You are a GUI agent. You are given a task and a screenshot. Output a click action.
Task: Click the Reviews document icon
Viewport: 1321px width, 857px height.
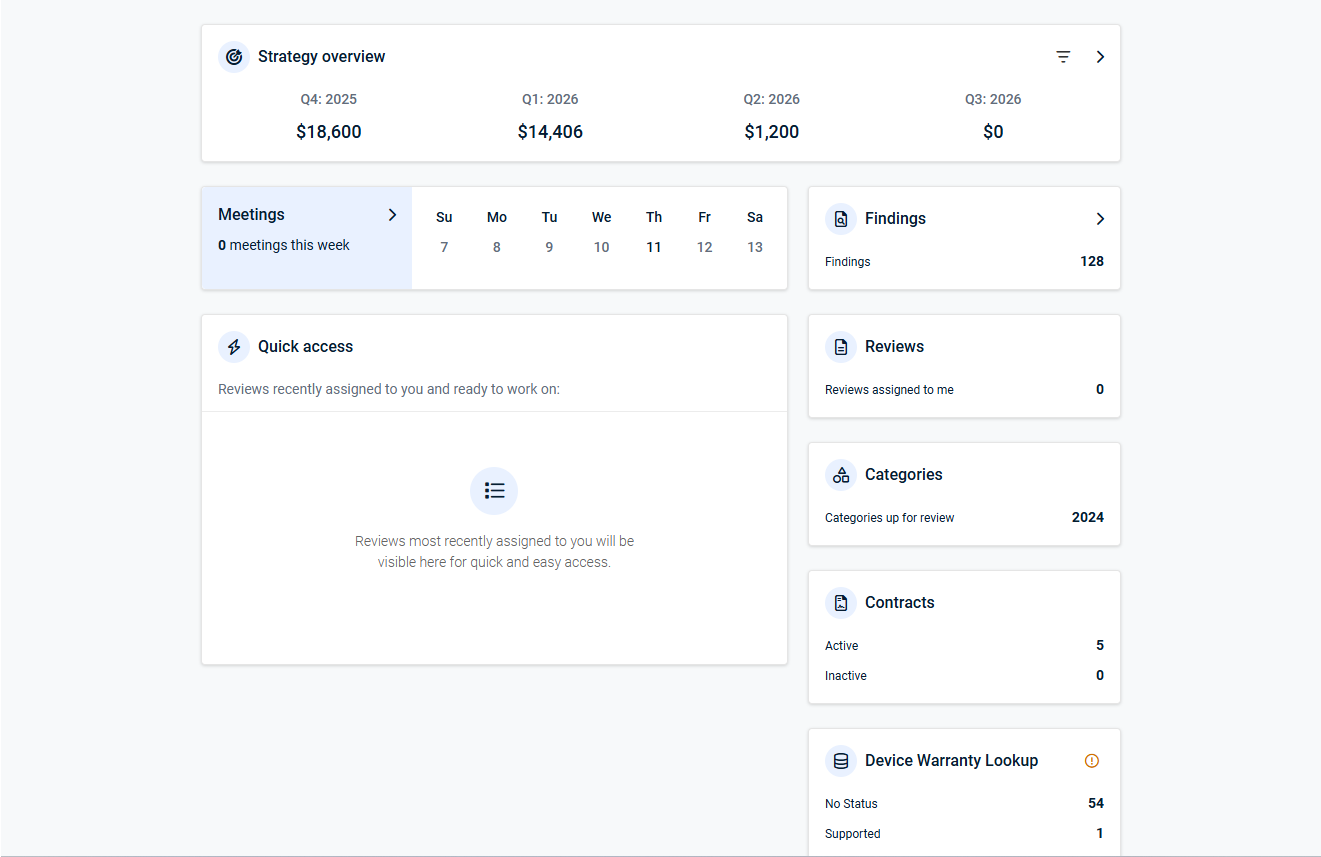pyautogui.click(x=841, y=347)
